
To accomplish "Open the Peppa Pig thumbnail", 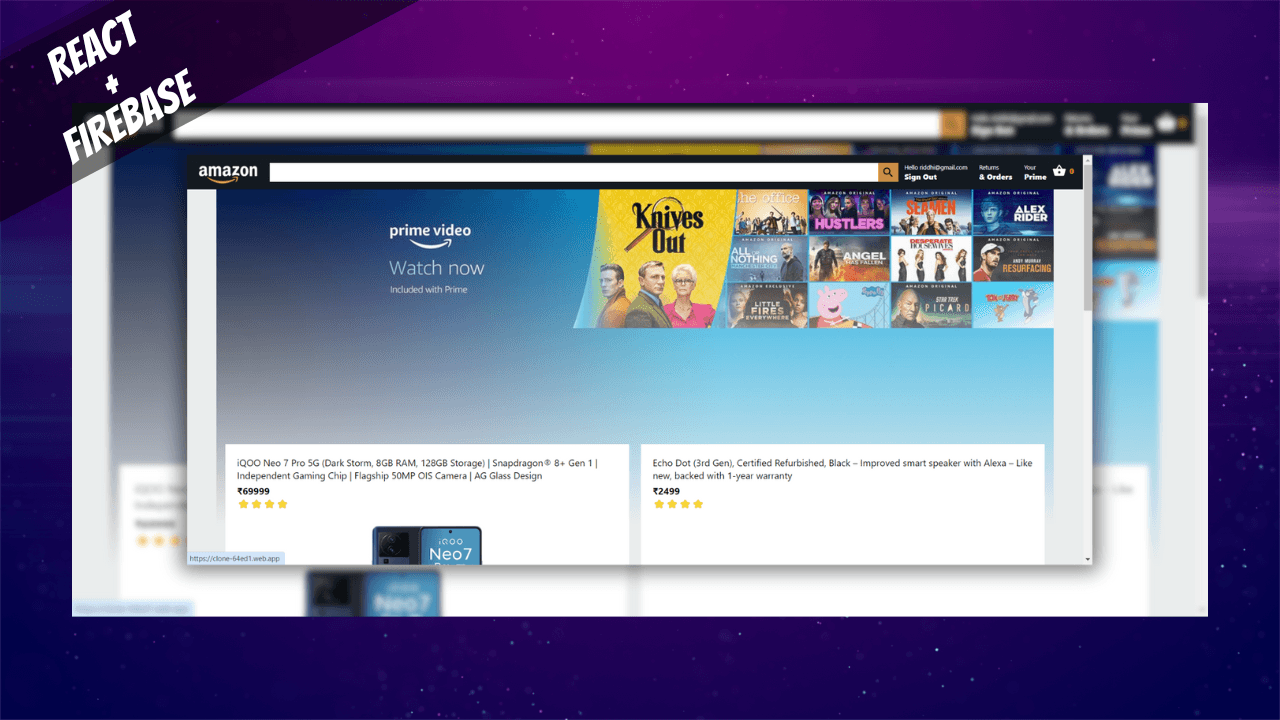I will (x=849, y=305).
